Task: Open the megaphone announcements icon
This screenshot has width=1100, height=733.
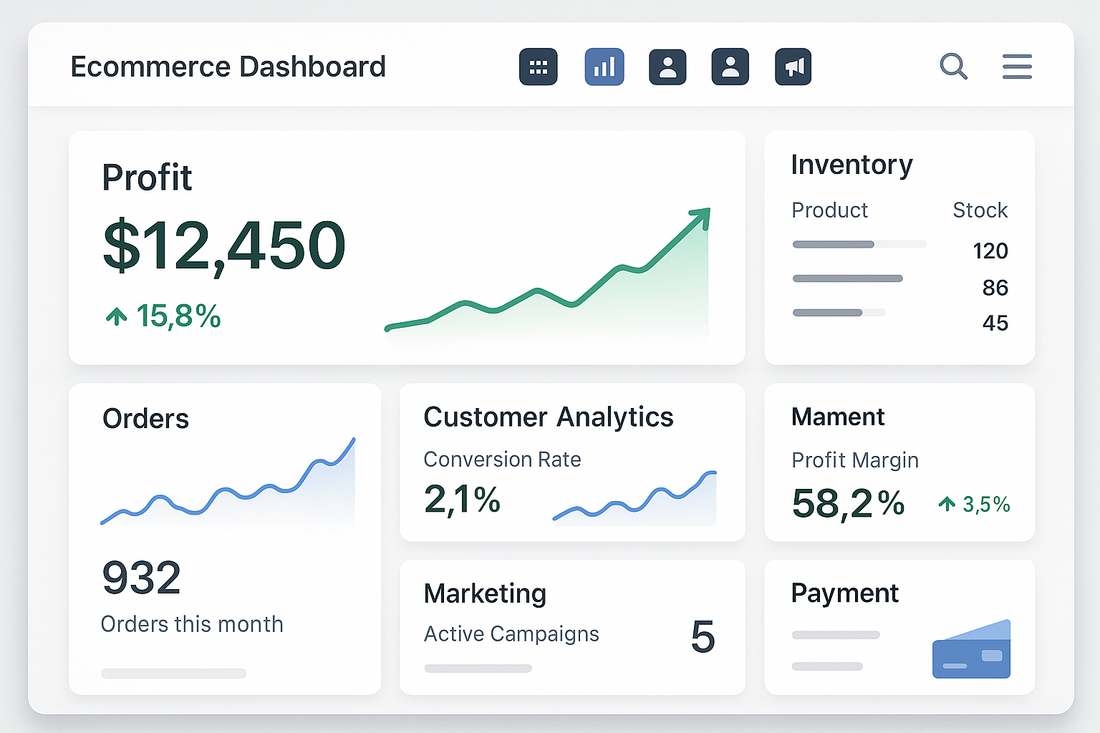Action: coord(793,66)
